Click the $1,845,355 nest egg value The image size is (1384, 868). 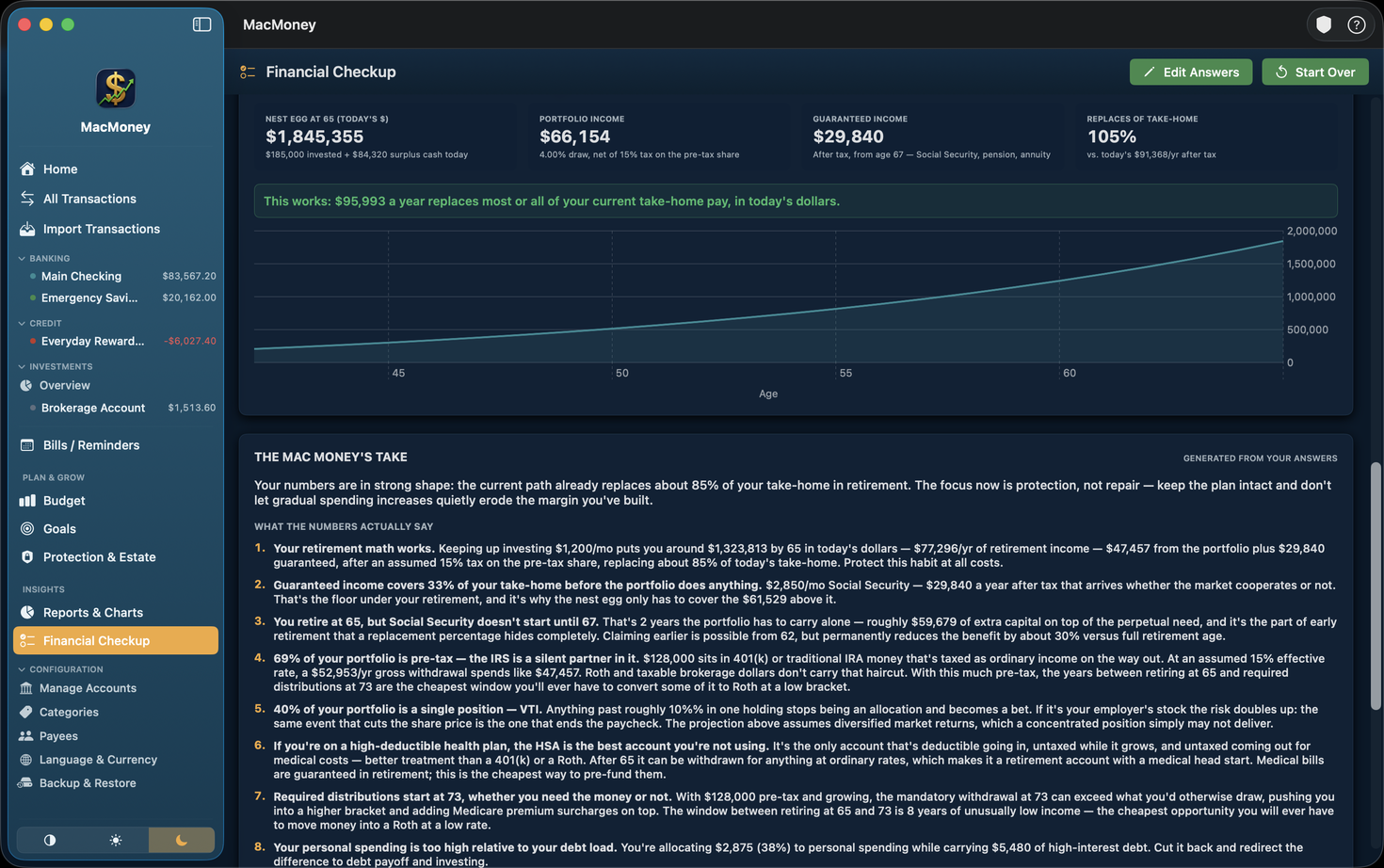pyautogui.click(x=314, y=137)
